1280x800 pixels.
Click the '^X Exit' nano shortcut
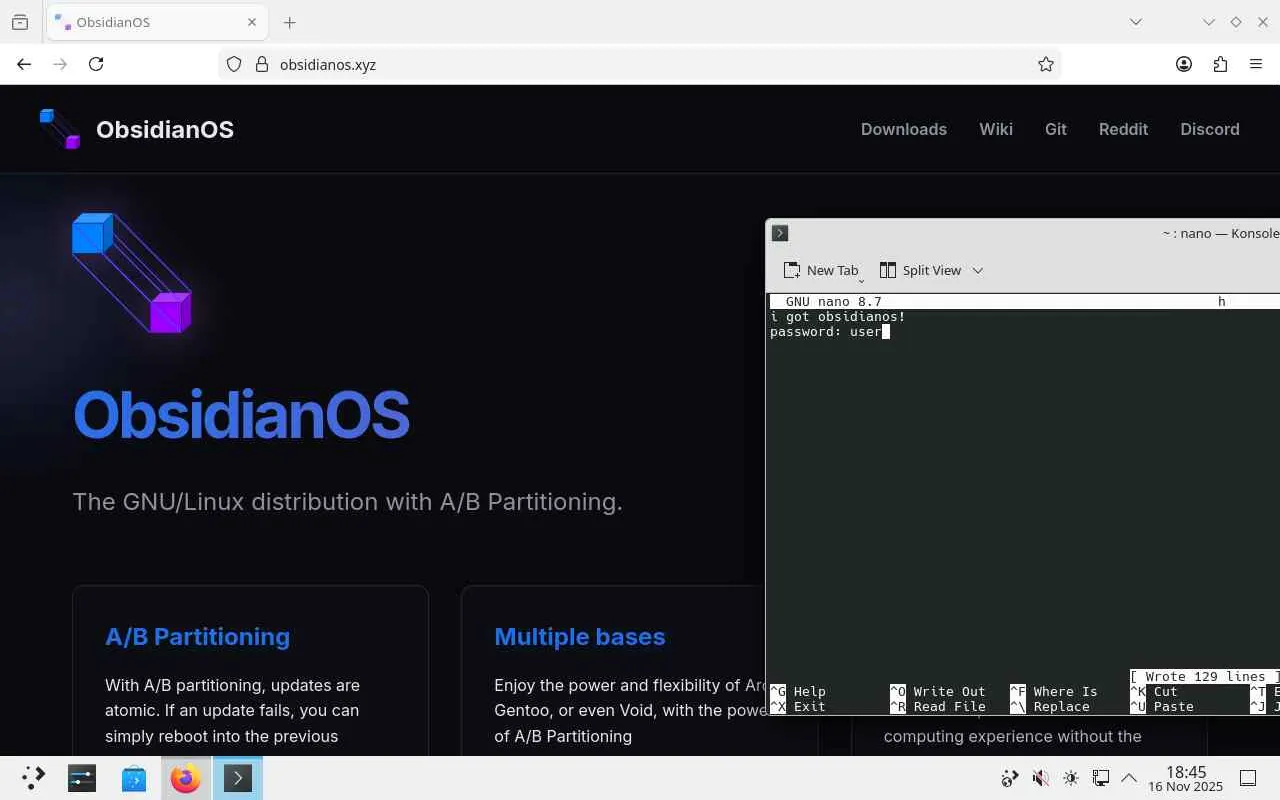click(x=798, y=707)
